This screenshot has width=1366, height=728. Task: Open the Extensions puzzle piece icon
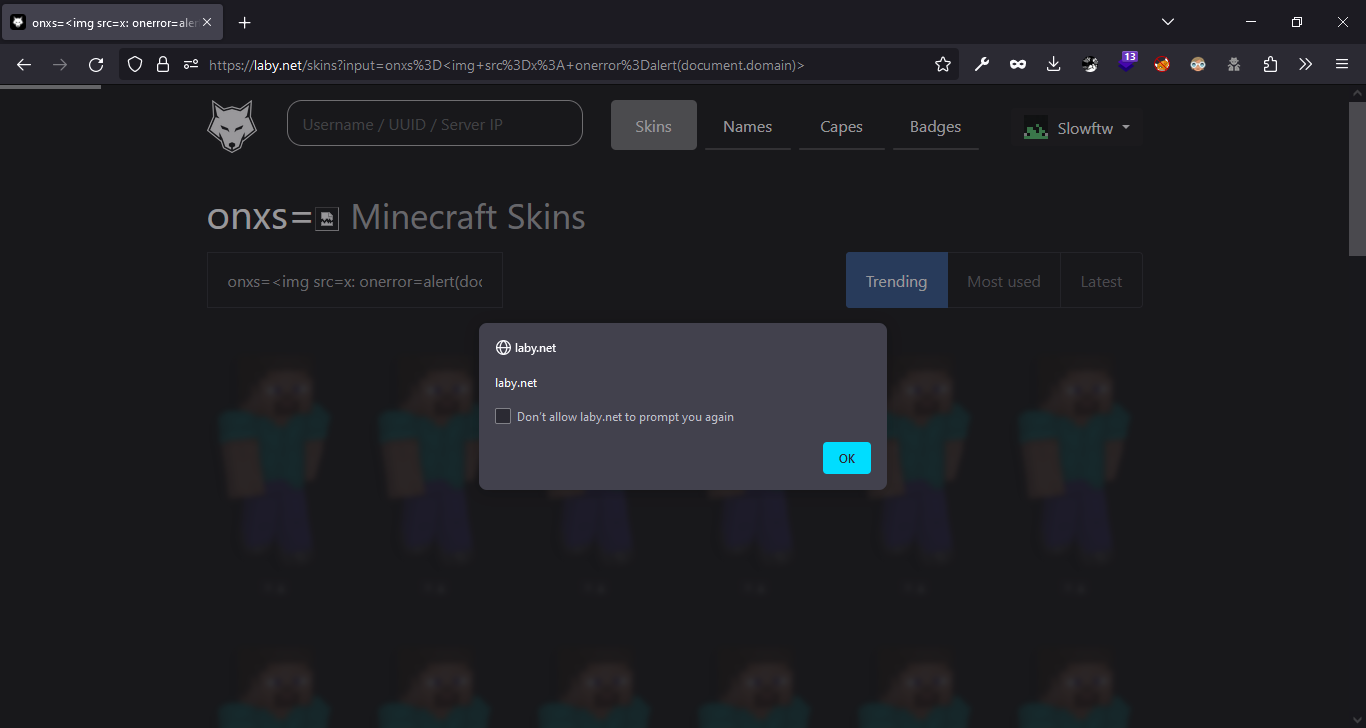pos(1270,64)
